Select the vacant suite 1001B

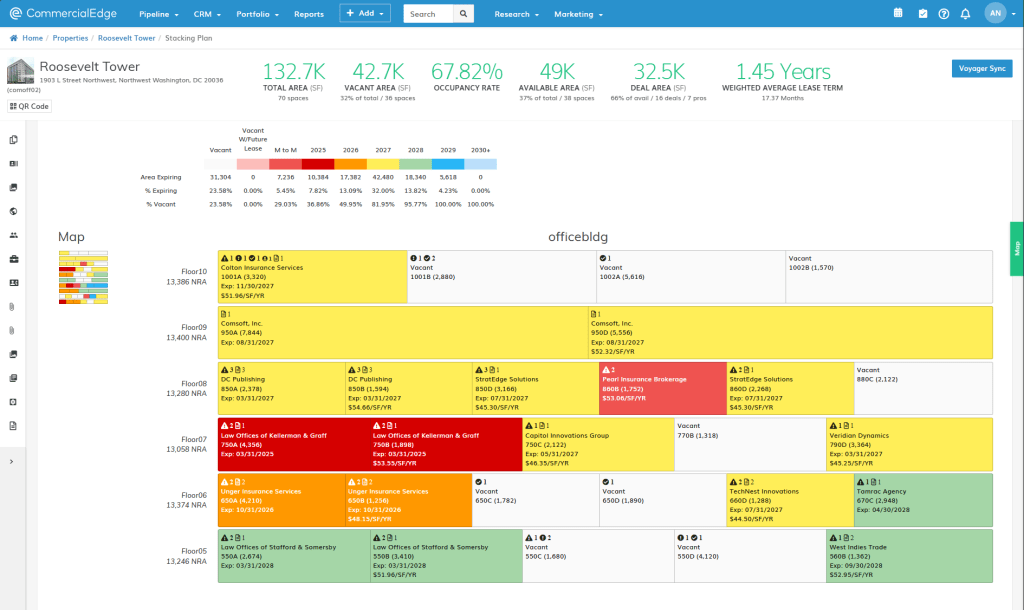click(502, 277)
